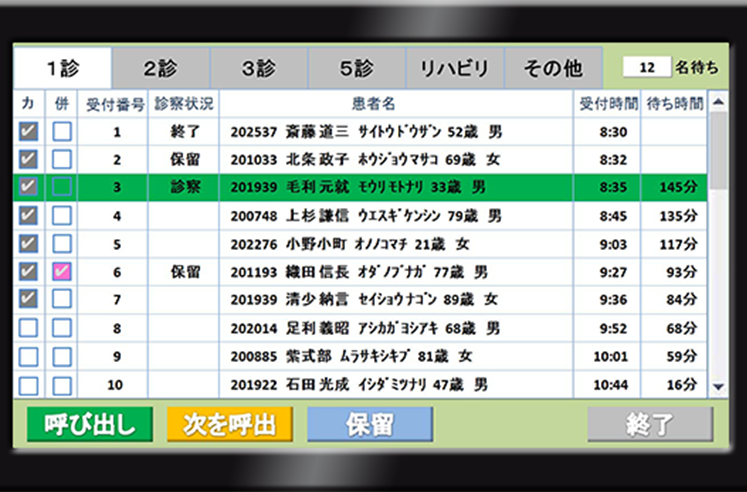Click the gray 終了 button
The width and height of the screenshot is (747, 492).
tap(650, 424)
